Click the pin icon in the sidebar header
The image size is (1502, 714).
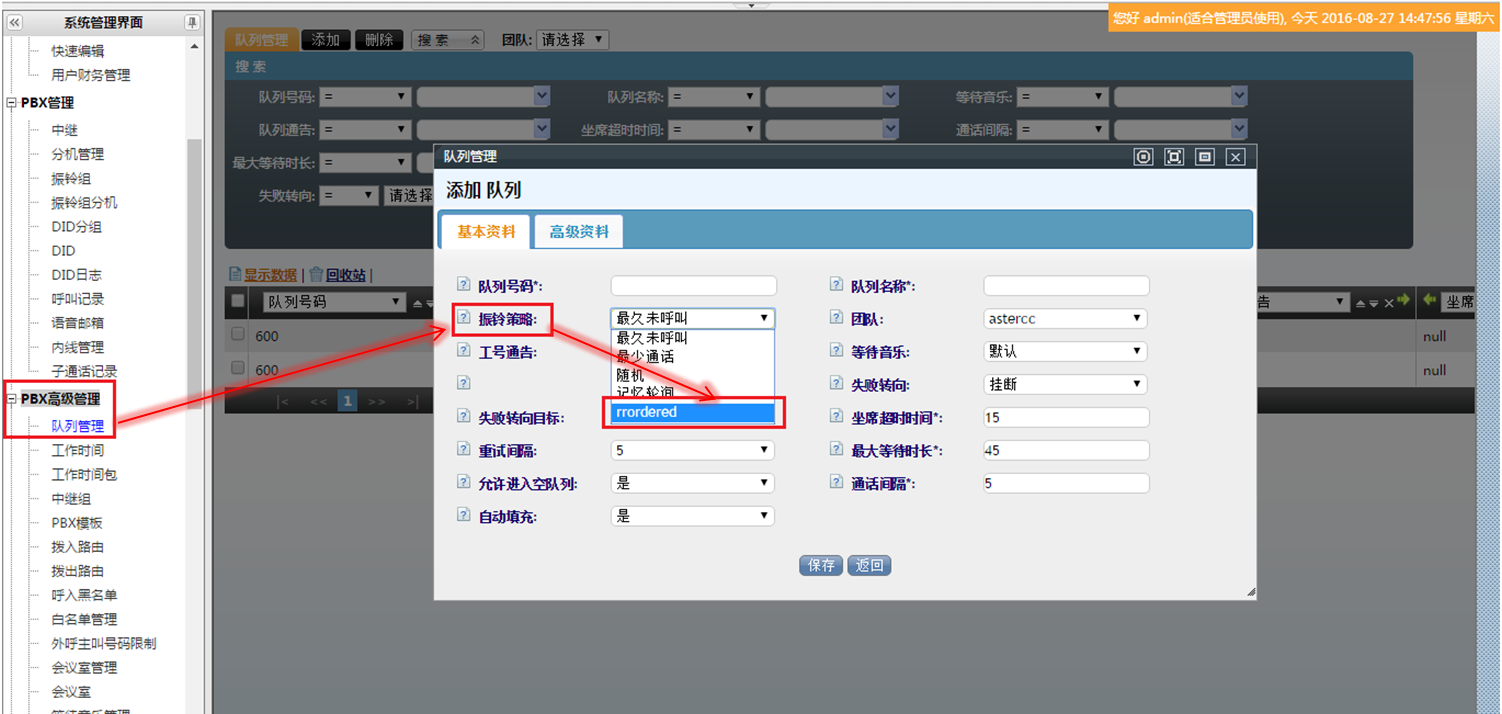[x=192, y=22]
